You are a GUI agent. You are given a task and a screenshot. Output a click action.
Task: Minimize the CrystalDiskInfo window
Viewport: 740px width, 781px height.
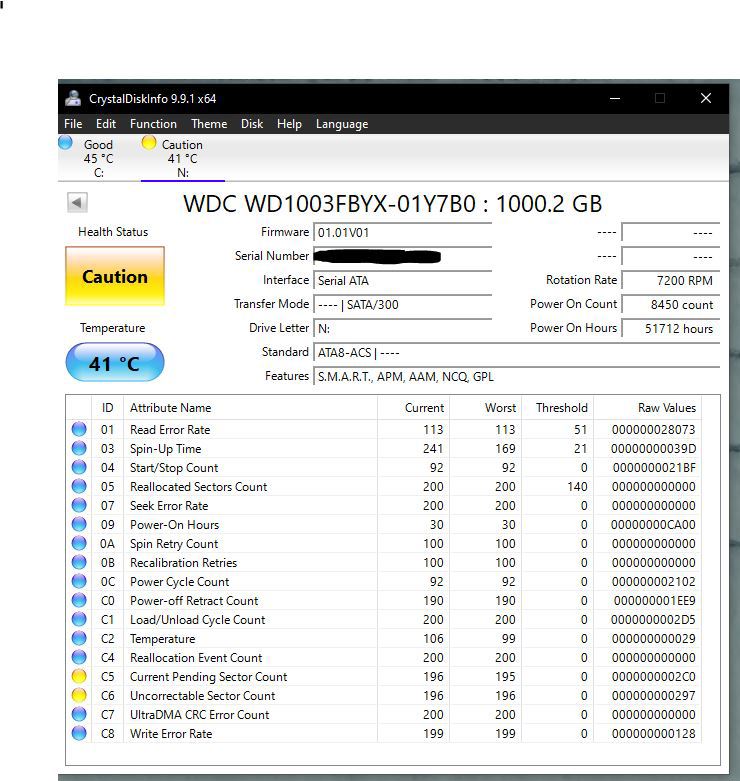click(x=615, y=98)
